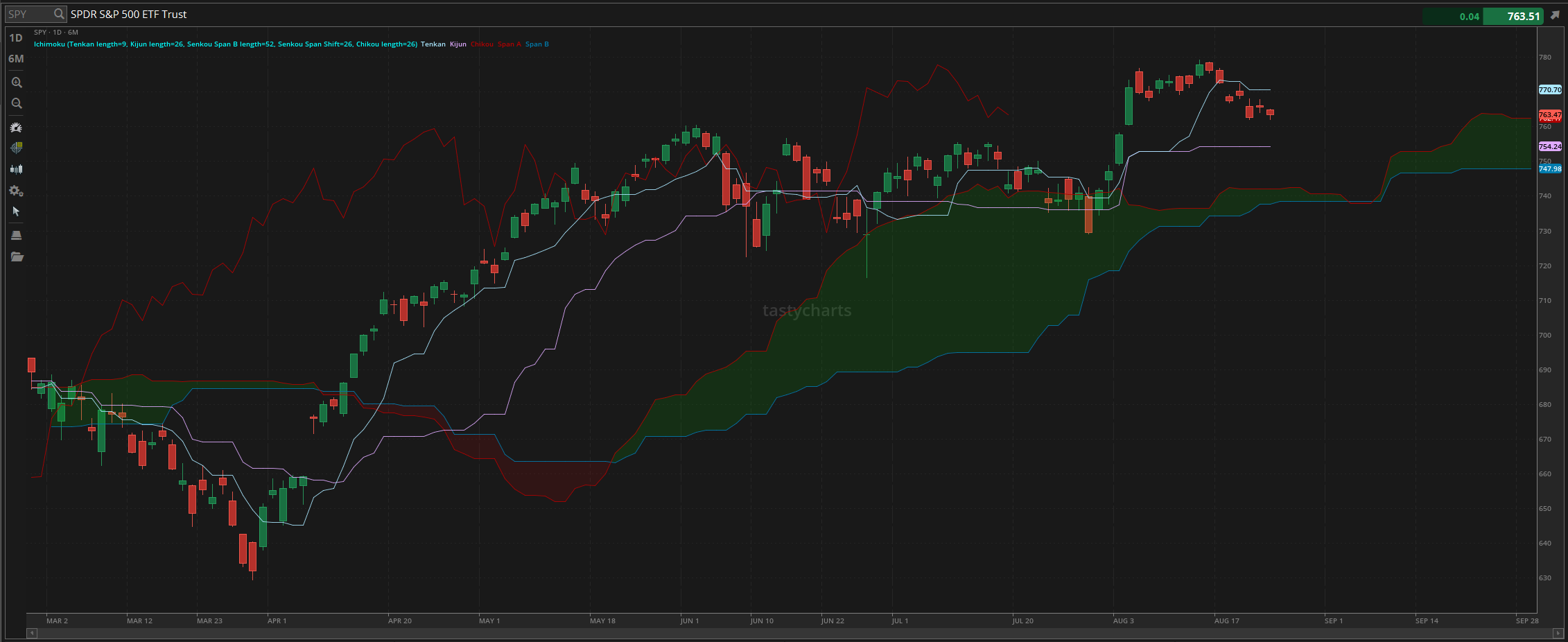Click the scrollbar left arrow button
Image resolution: width=1568 pixels, height=642 pixels.
tap(31, 633)
